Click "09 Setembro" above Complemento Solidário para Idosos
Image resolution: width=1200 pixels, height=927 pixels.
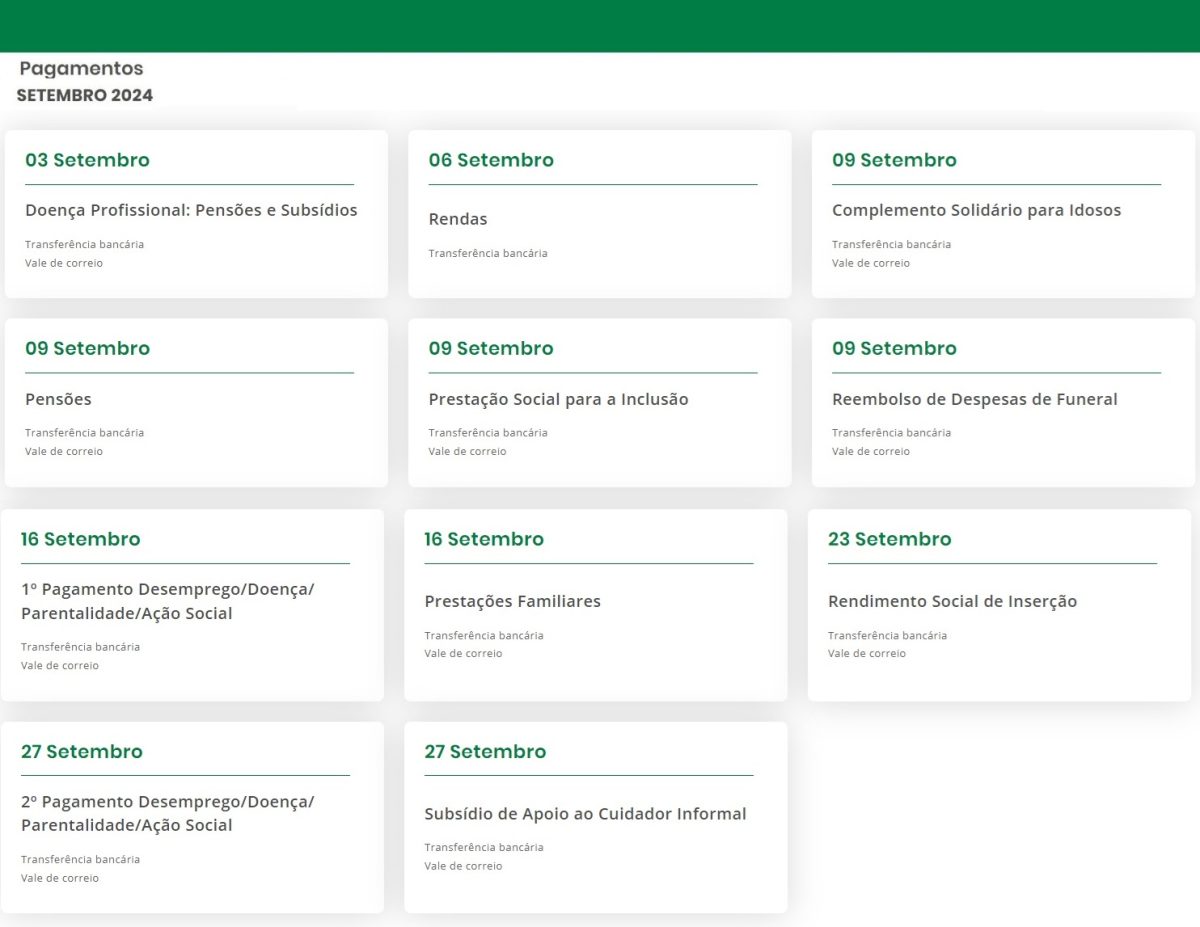click(894, 160)
